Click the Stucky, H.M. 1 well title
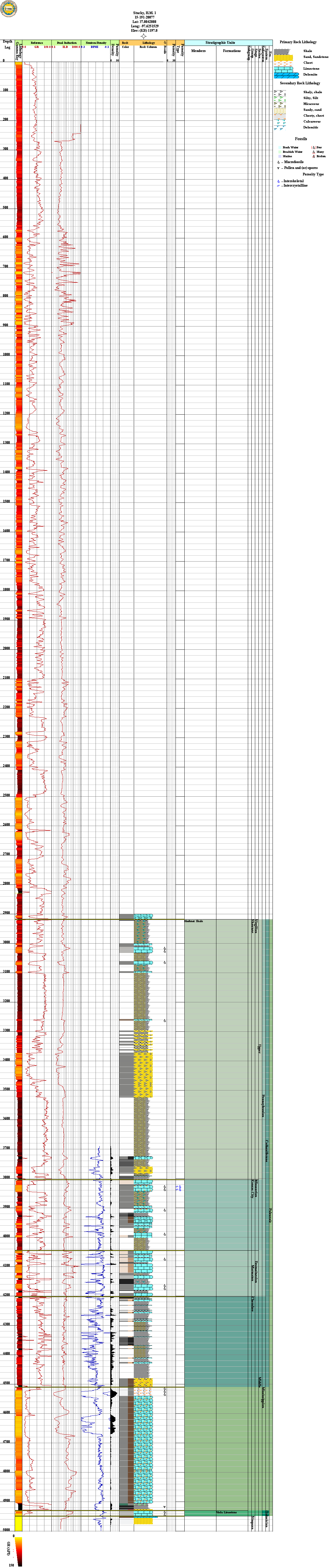329x1568 pixels. pyautogui.click(x=144, y=13)
